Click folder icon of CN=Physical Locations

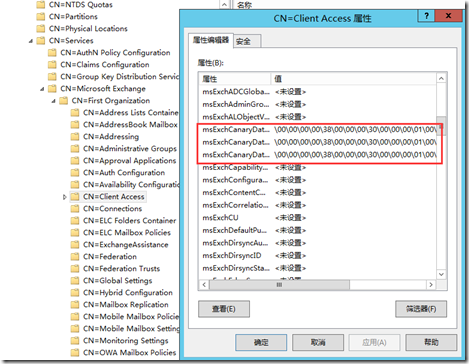point(41,29)
